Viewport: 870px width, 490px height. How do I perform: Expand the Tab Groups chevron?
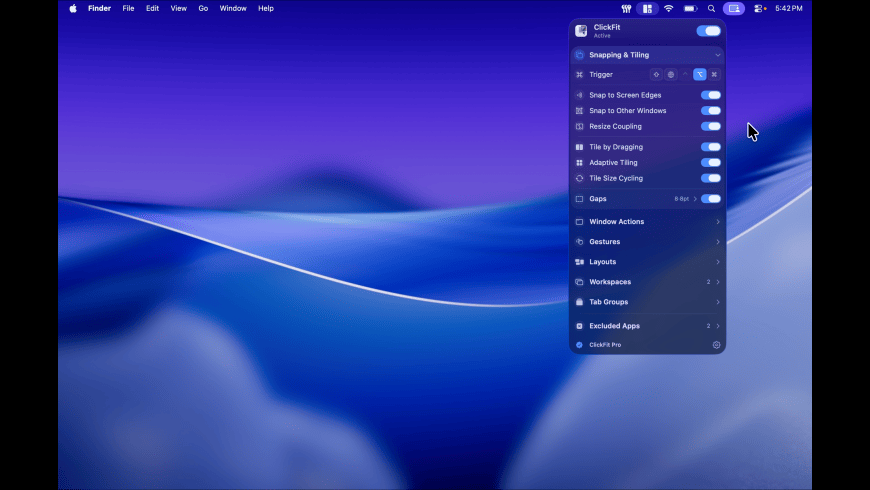[717, 301]
